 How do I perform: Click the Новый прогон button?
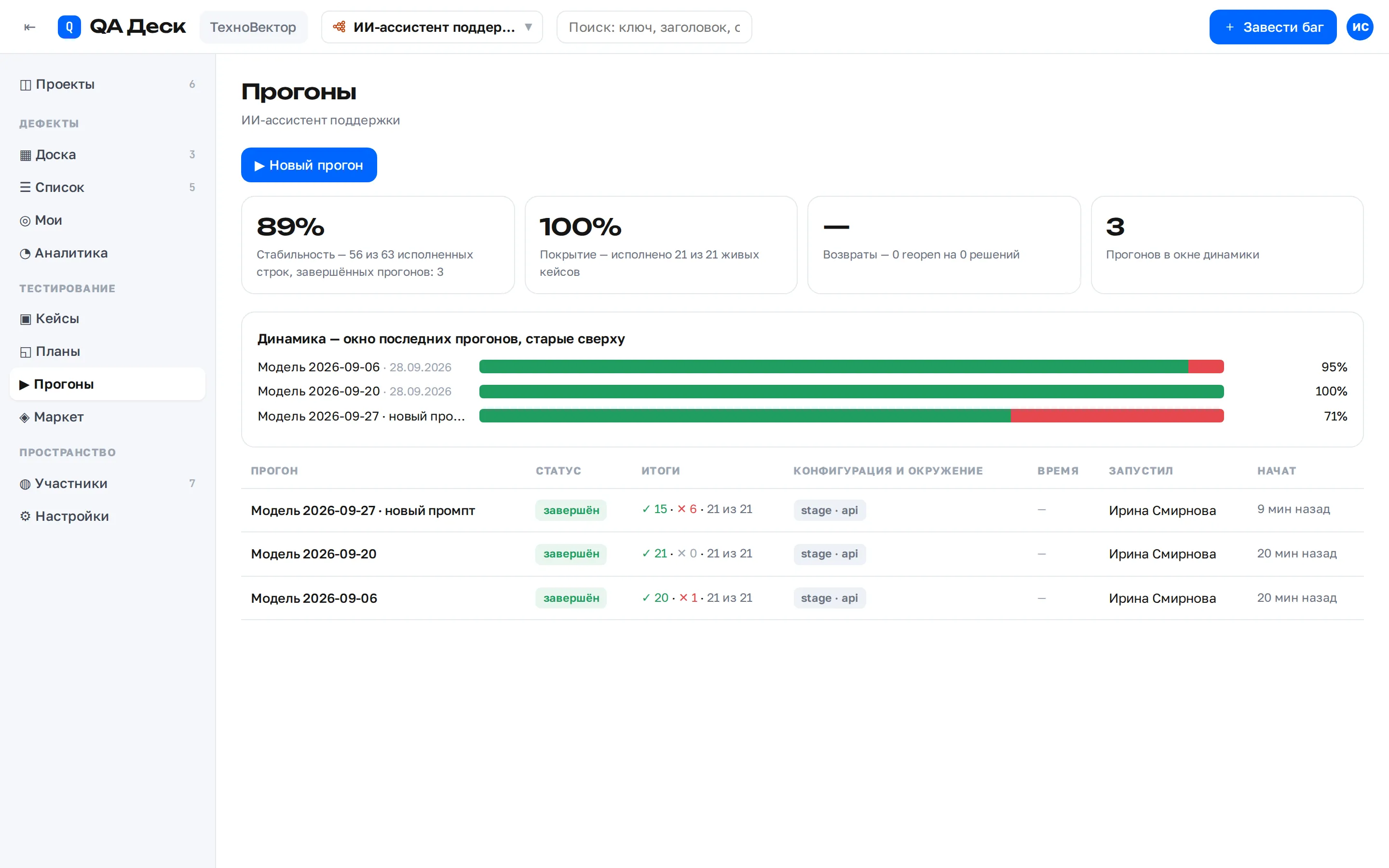pyautogui.click(x=309, y=165)
